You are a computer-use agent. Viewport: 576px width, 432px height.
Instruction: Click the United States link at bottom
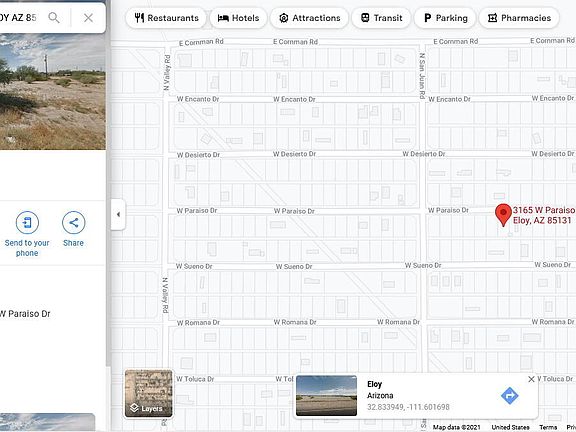(x=510, y=427)
